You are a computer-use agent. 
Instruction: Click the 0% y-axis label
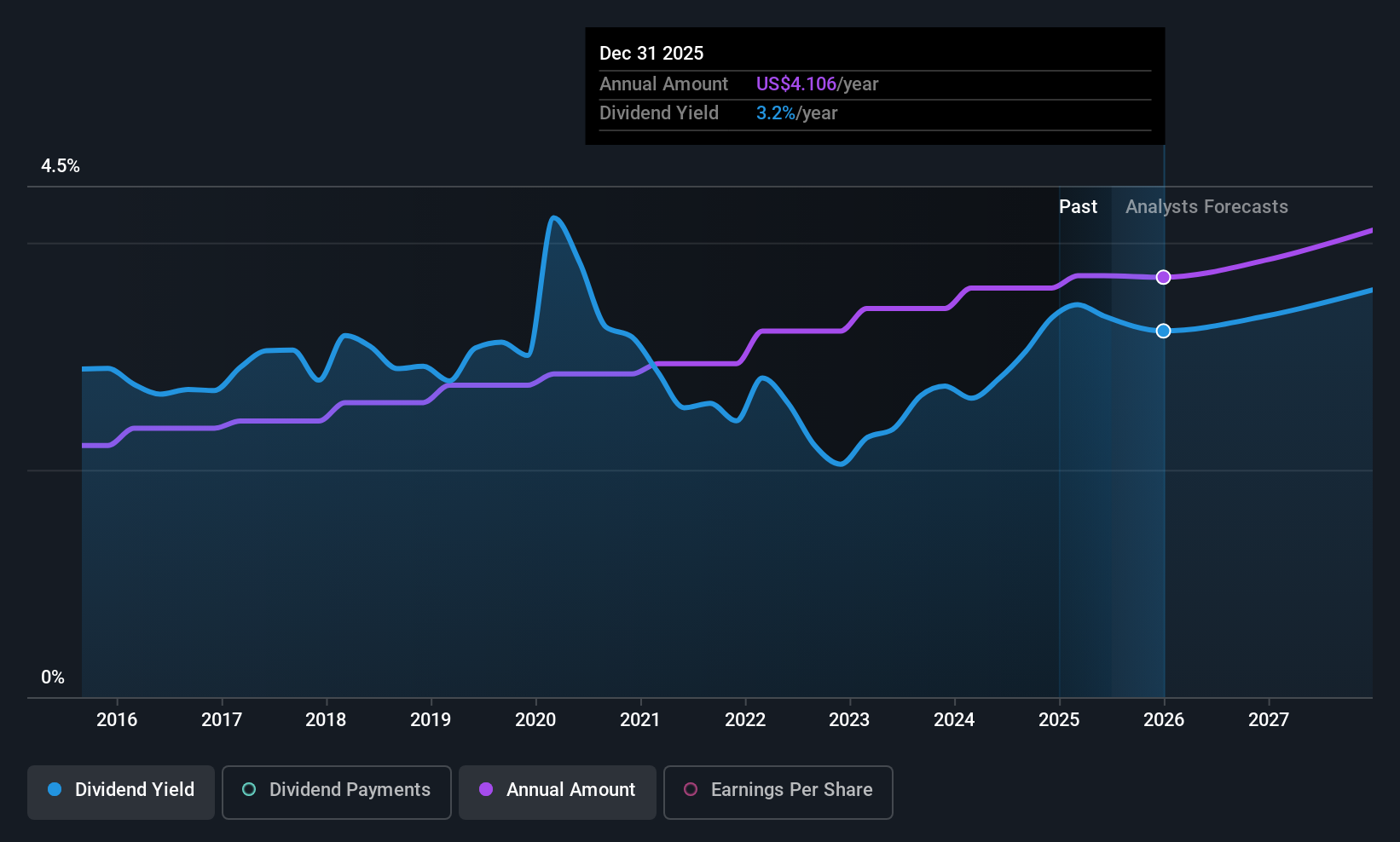(53, 678)
